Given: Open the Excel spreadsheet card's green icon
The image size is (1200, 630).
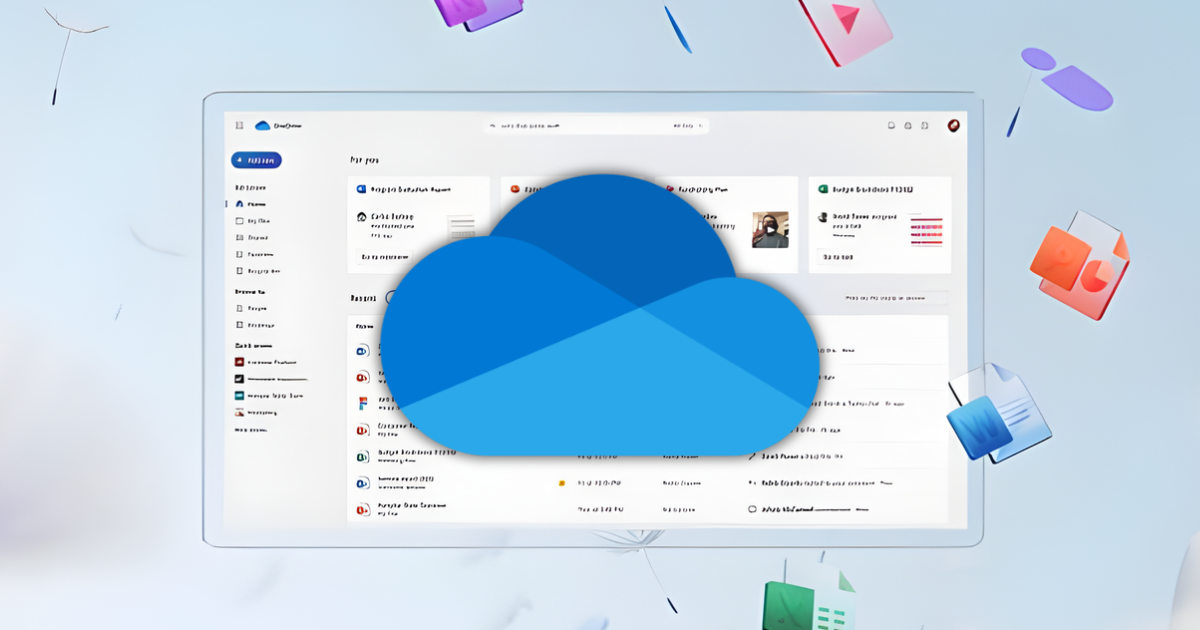Looking at the screenshot, I should tap(823, 188).
